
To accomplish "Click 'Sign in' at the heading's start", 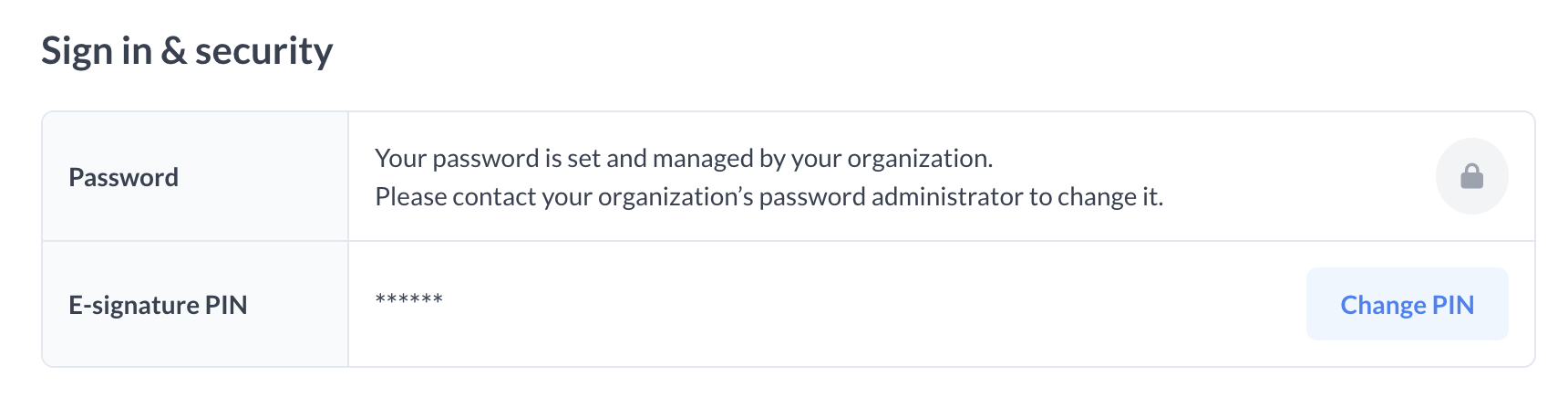I will [96, 51].
